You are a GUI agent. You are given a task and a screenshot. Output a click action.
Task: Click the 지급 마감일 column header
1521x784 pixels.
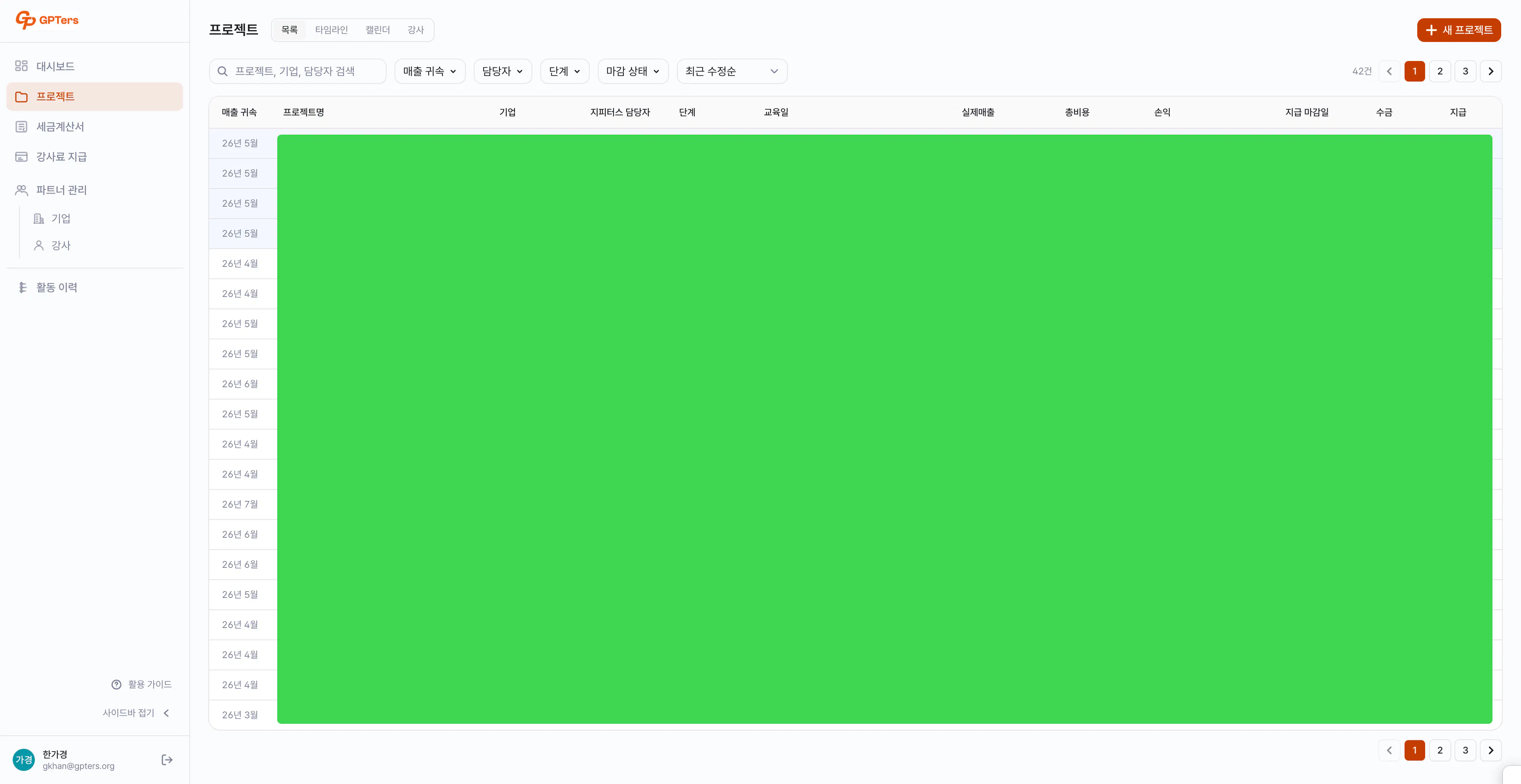point(1307,112)
